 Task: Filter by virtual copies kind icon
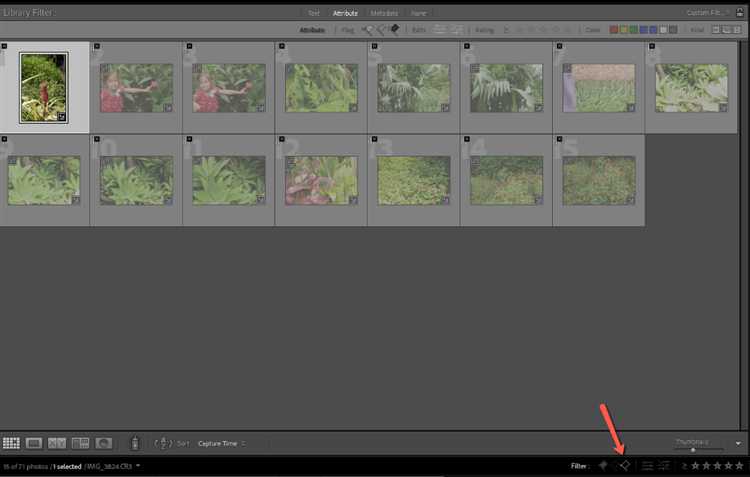(727, 30)
